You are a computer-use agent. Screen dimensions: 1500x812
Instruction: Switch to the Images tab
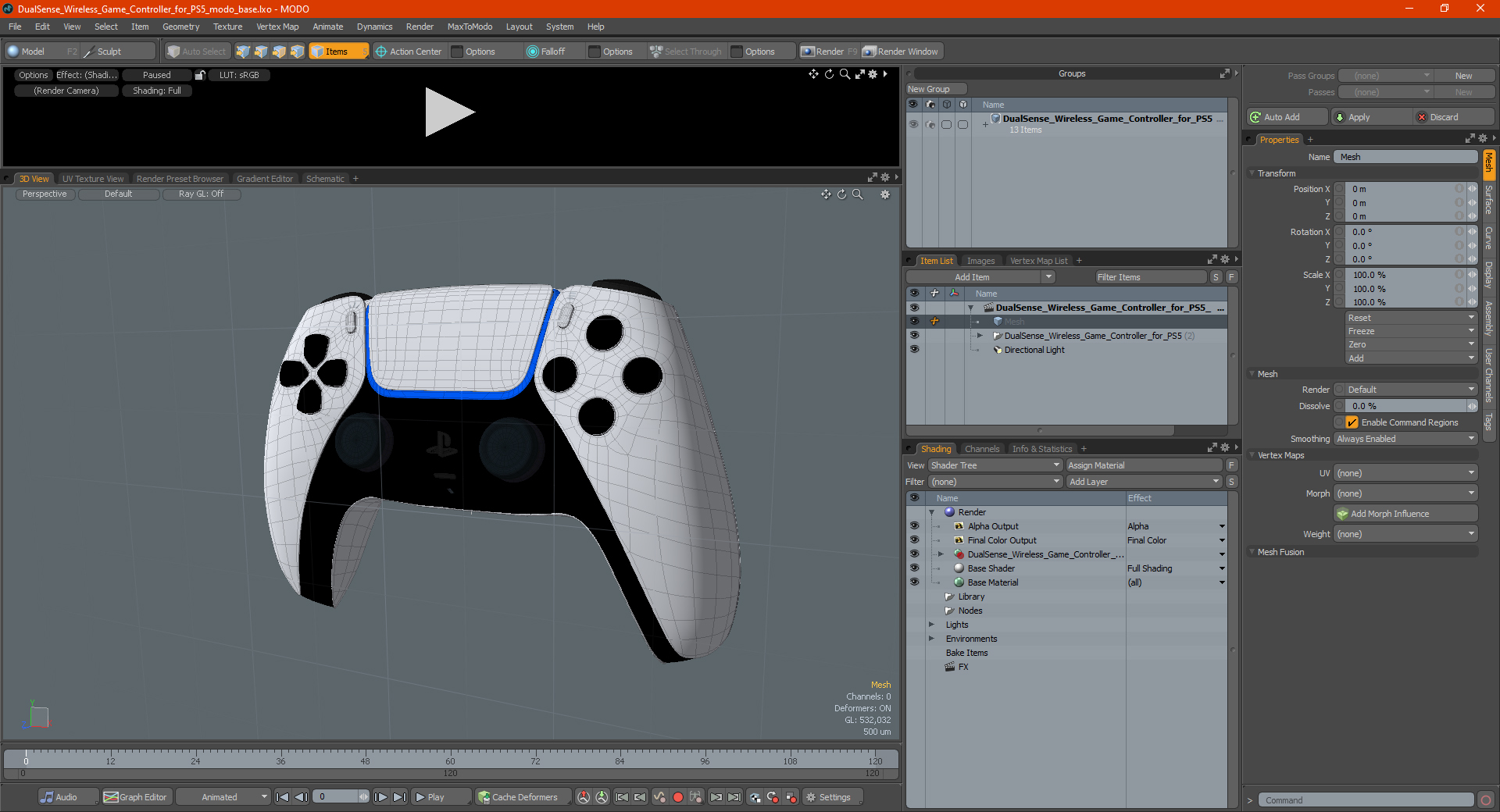coord(981,261)
